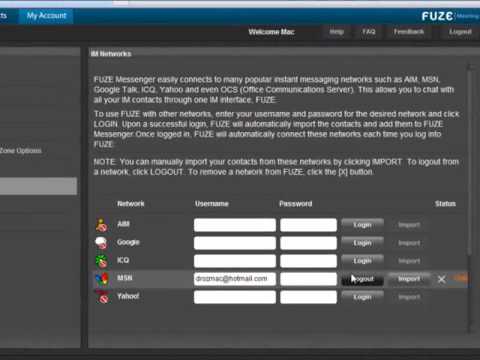Click Login button for Google
480x360 pixels.
(362, 243)
